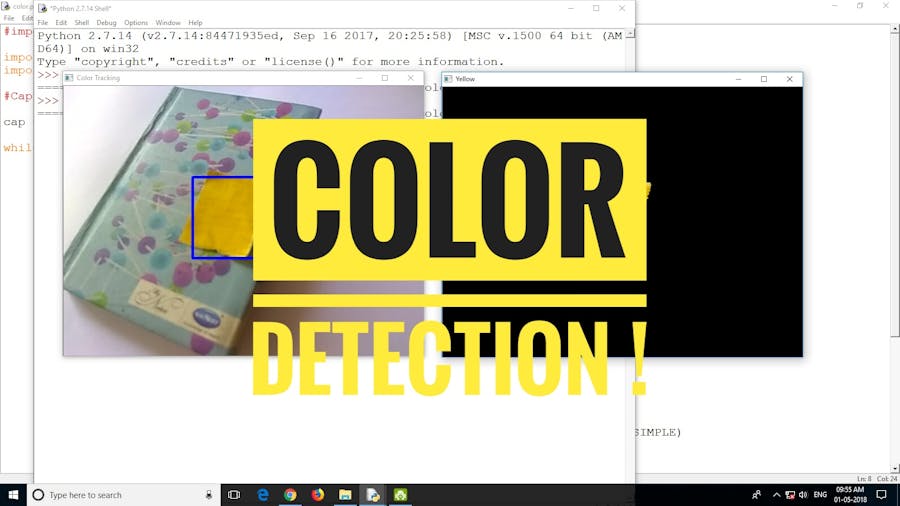
Task: Open the File menu in Python Shell
Action: (x=43, y=23)
